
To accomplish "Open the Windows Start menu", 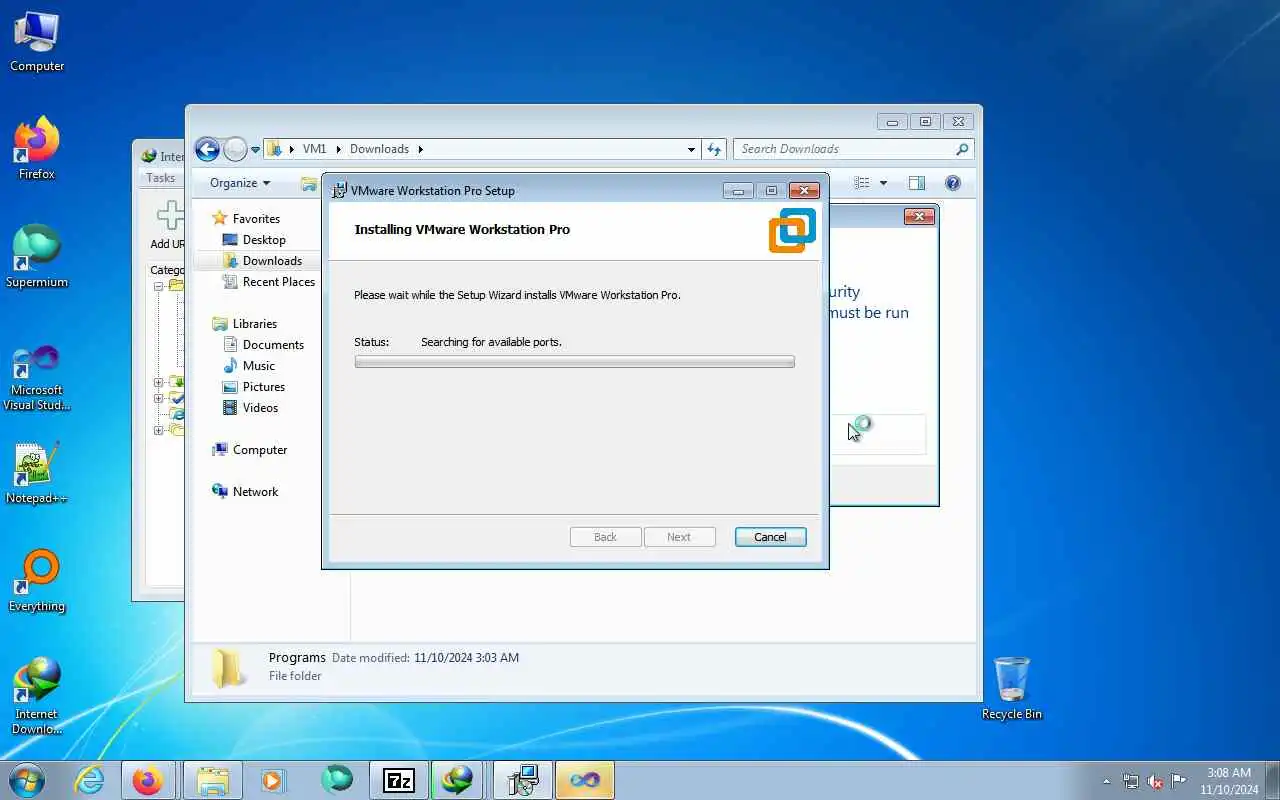I will 26,780.
